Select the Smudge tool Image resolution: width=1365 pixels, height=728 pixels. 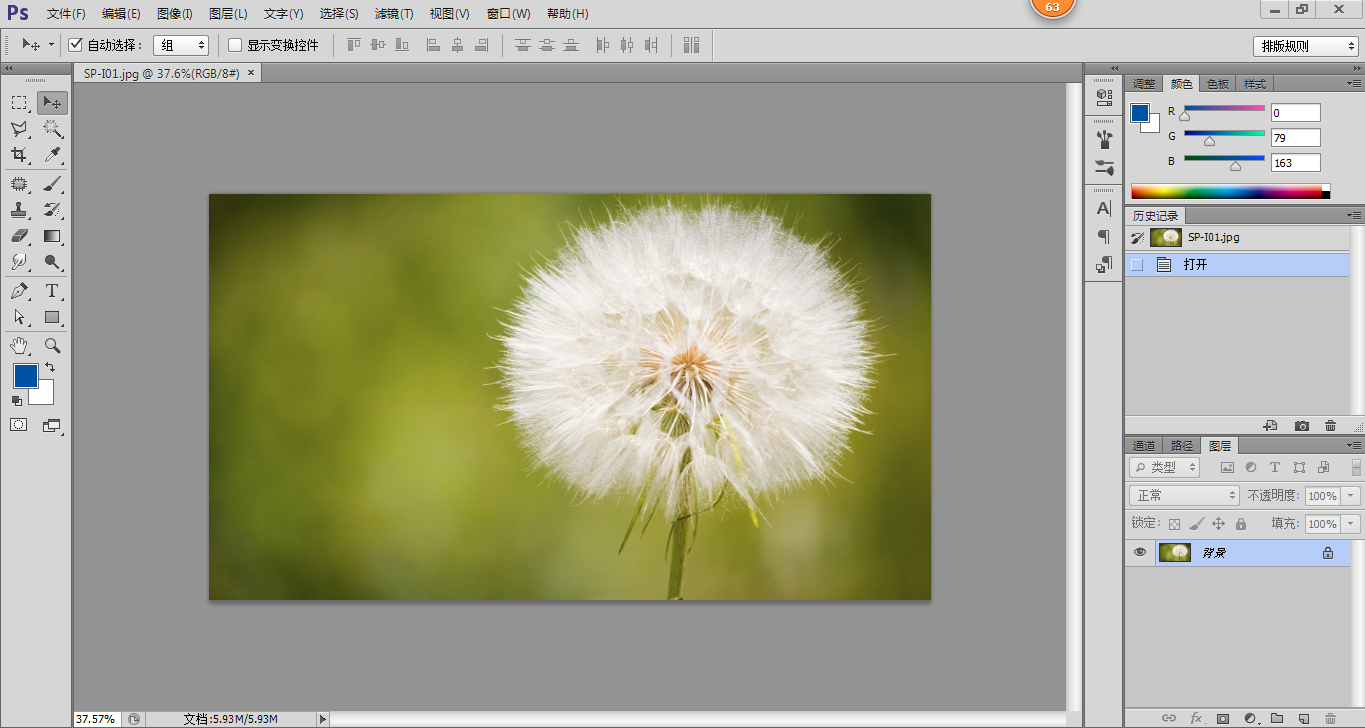[x=19, y=262]
